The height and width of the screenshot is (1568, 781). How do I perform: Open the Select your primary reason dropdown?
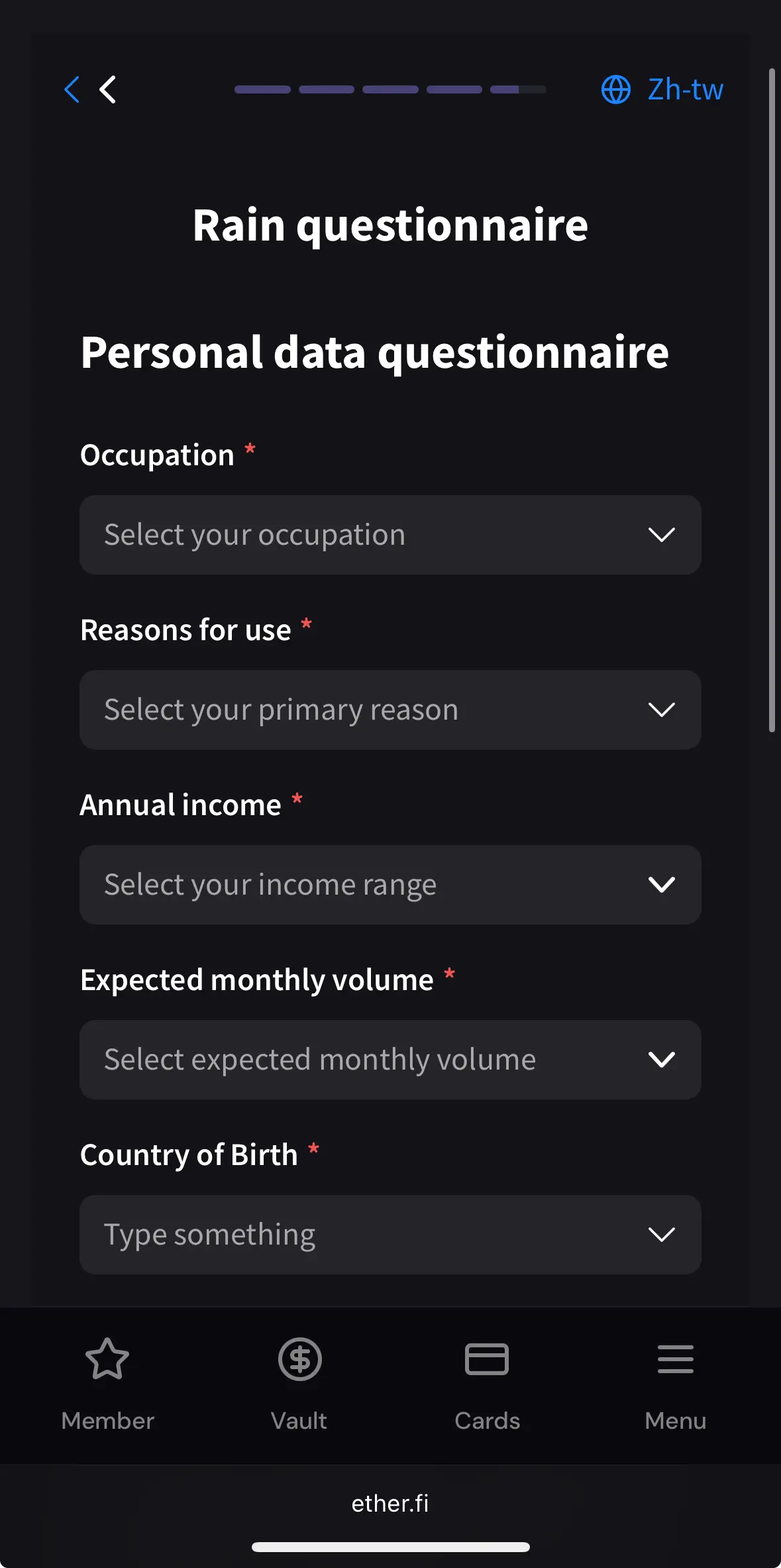tap(390, 710)
